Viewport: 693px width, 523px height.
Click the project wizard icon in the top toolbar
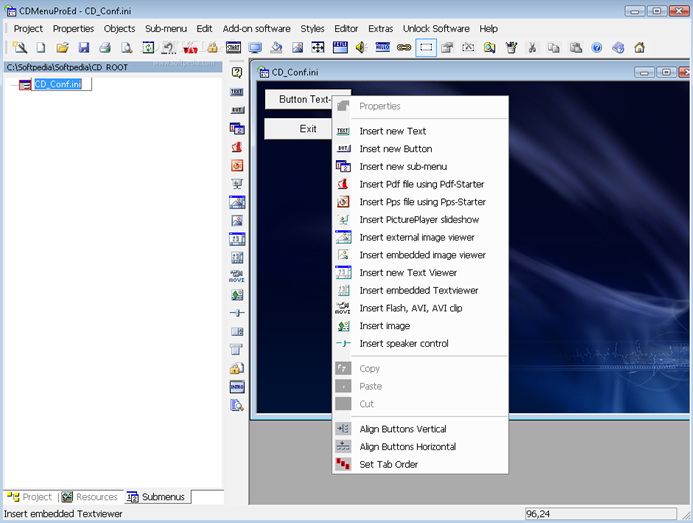click(19, 47)
